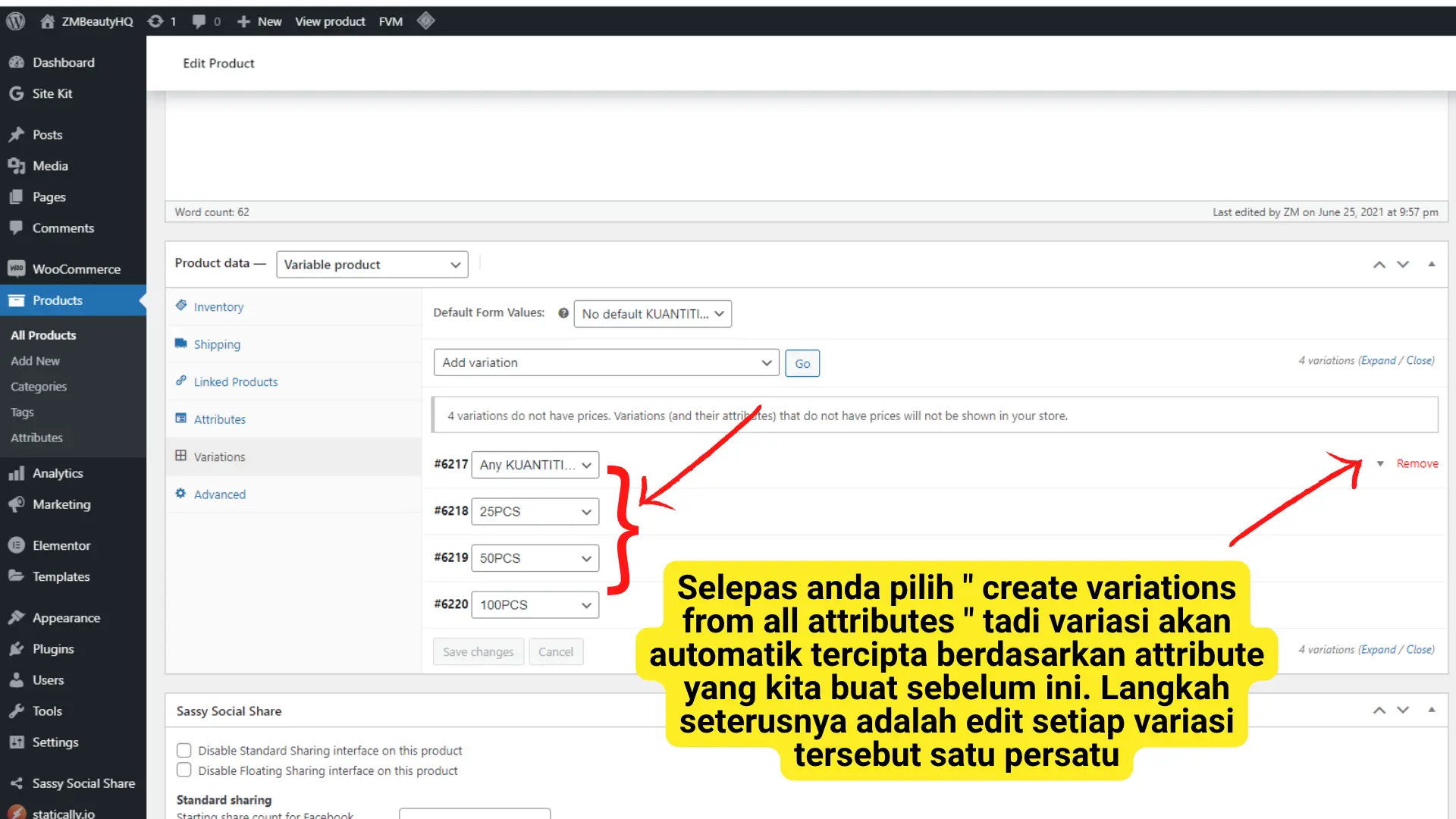1456x819 pixels.
Task: Click the bottom Expand variations link
Action: coord(1377,649)
